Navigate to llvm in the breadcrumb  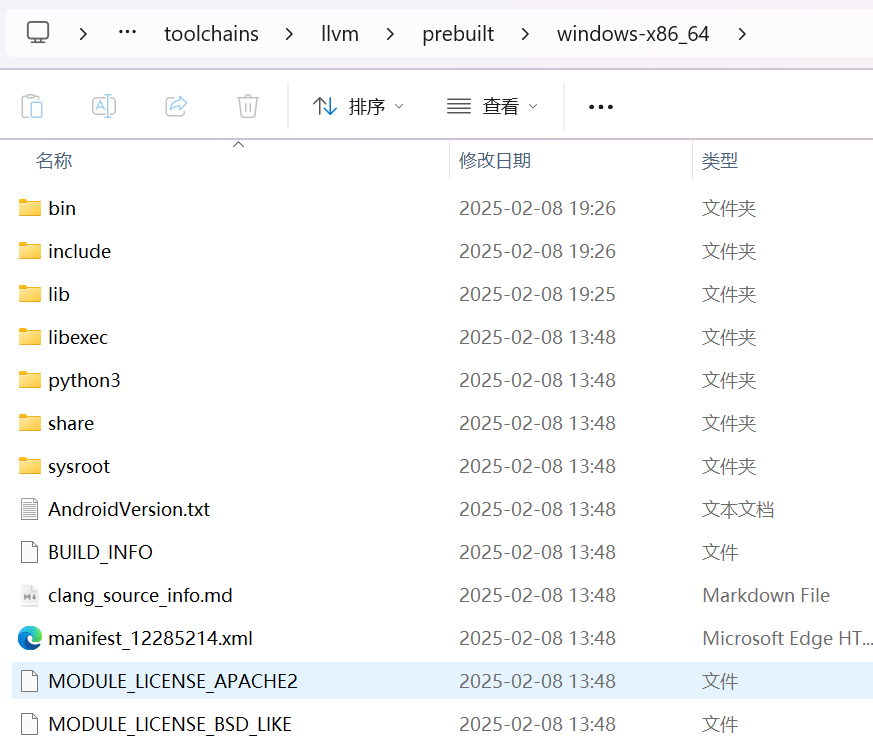click(339, 33)
